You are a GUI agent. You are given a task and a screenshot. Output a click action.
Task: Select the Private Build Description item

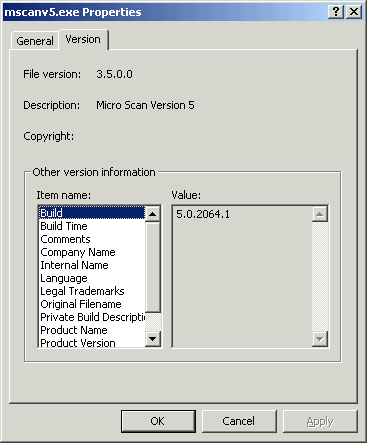[x=92, y=317]
